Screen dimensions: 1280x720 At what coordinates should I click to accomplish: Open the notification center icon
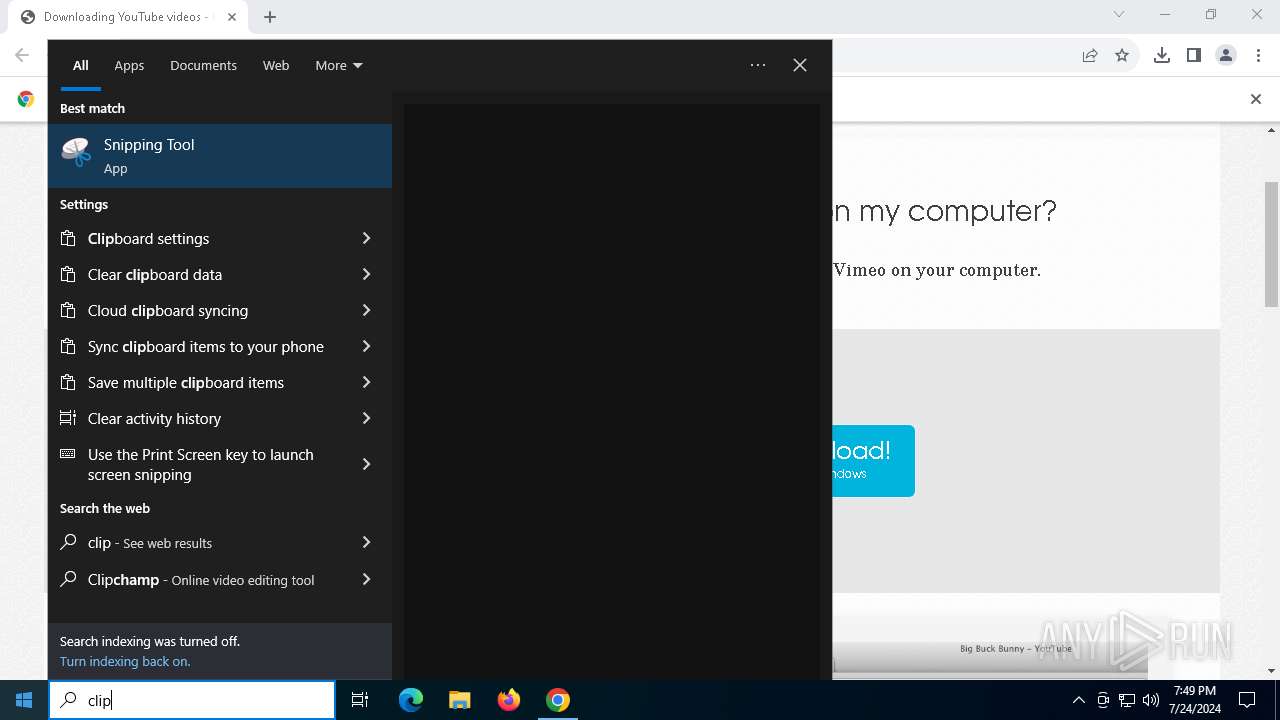pyautogui.click(x=1247, y=700)
